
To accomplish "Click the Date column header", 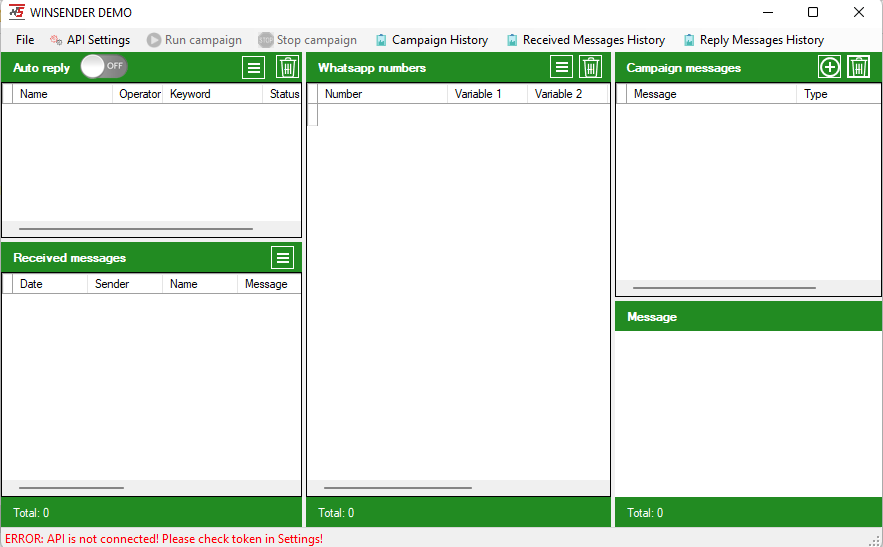I will [50, 284].
